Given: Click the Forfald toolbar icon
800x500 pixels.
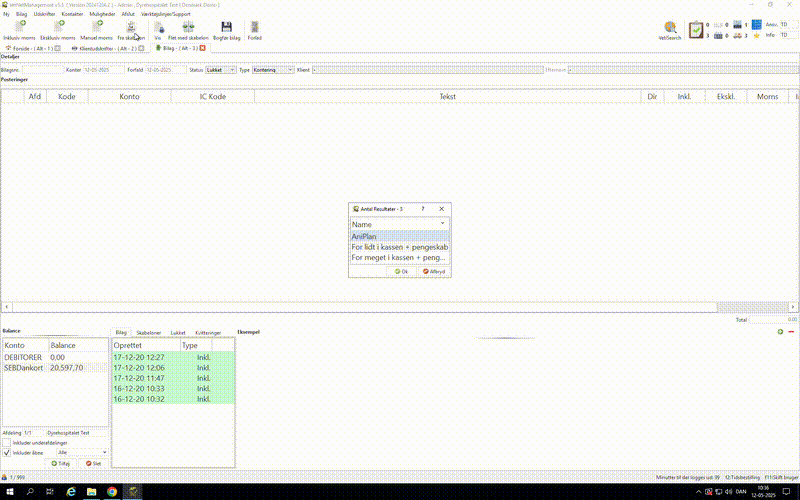Looking at the screenshot, I should pos(255,27).
